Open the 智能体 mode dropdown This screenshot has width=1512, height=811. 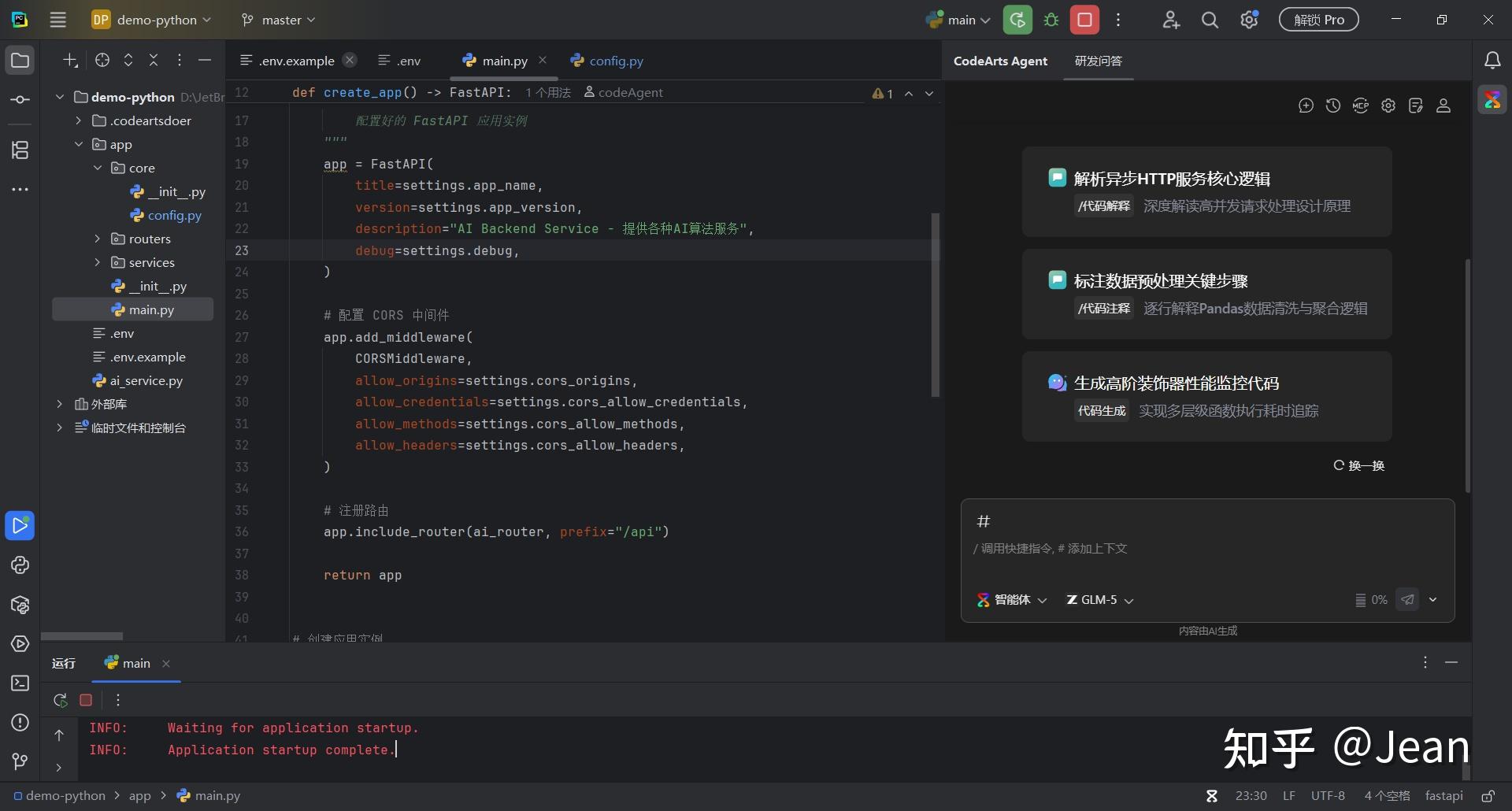click(1012, 600)
